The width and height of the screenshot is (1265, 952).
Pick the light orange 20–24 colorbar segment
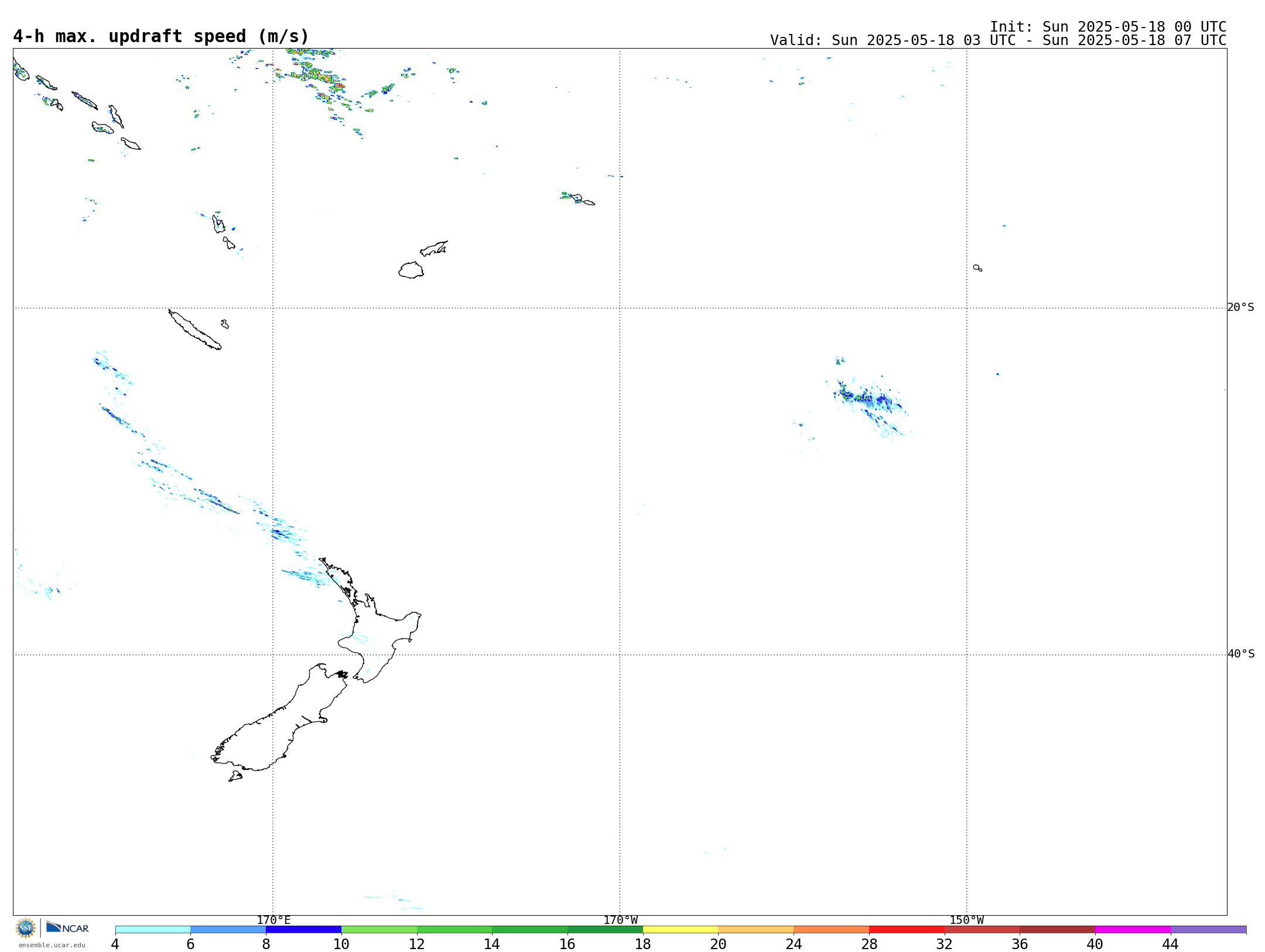click(756, 930)
